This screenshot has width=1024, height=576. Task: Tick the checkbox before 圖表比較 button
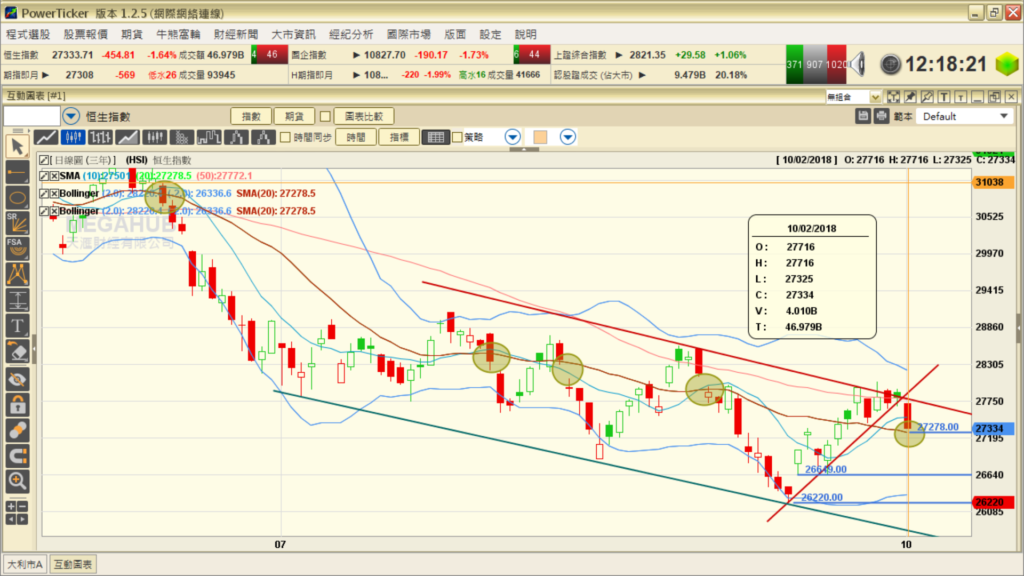coord(325,116)
